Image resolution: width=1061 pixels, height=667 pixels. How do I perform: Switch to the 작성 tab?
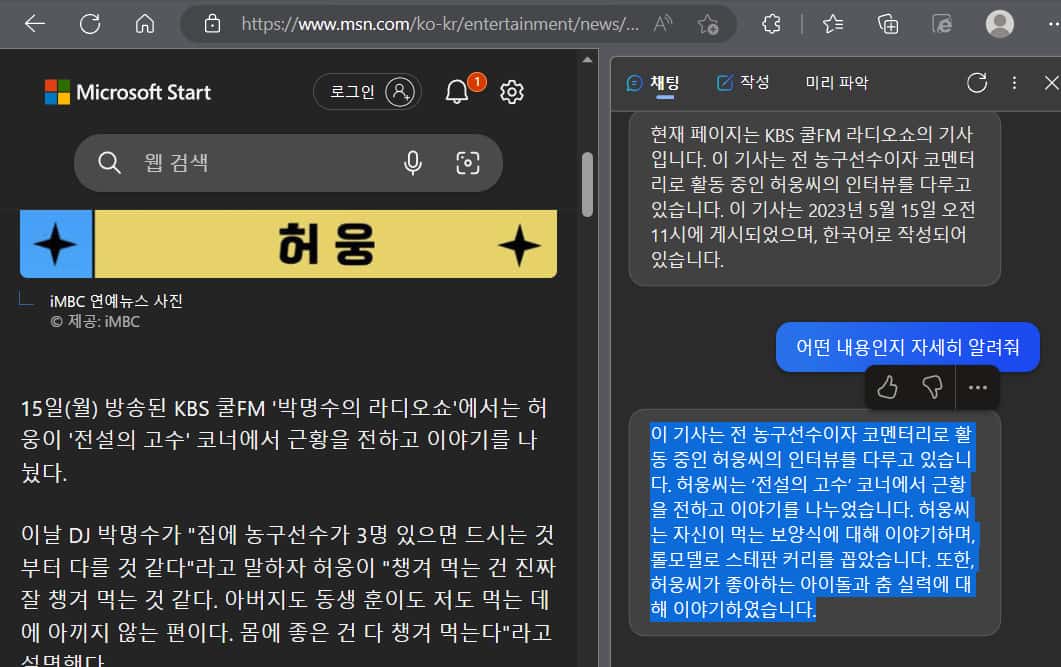pyautogui.click(x=743, y=83)
